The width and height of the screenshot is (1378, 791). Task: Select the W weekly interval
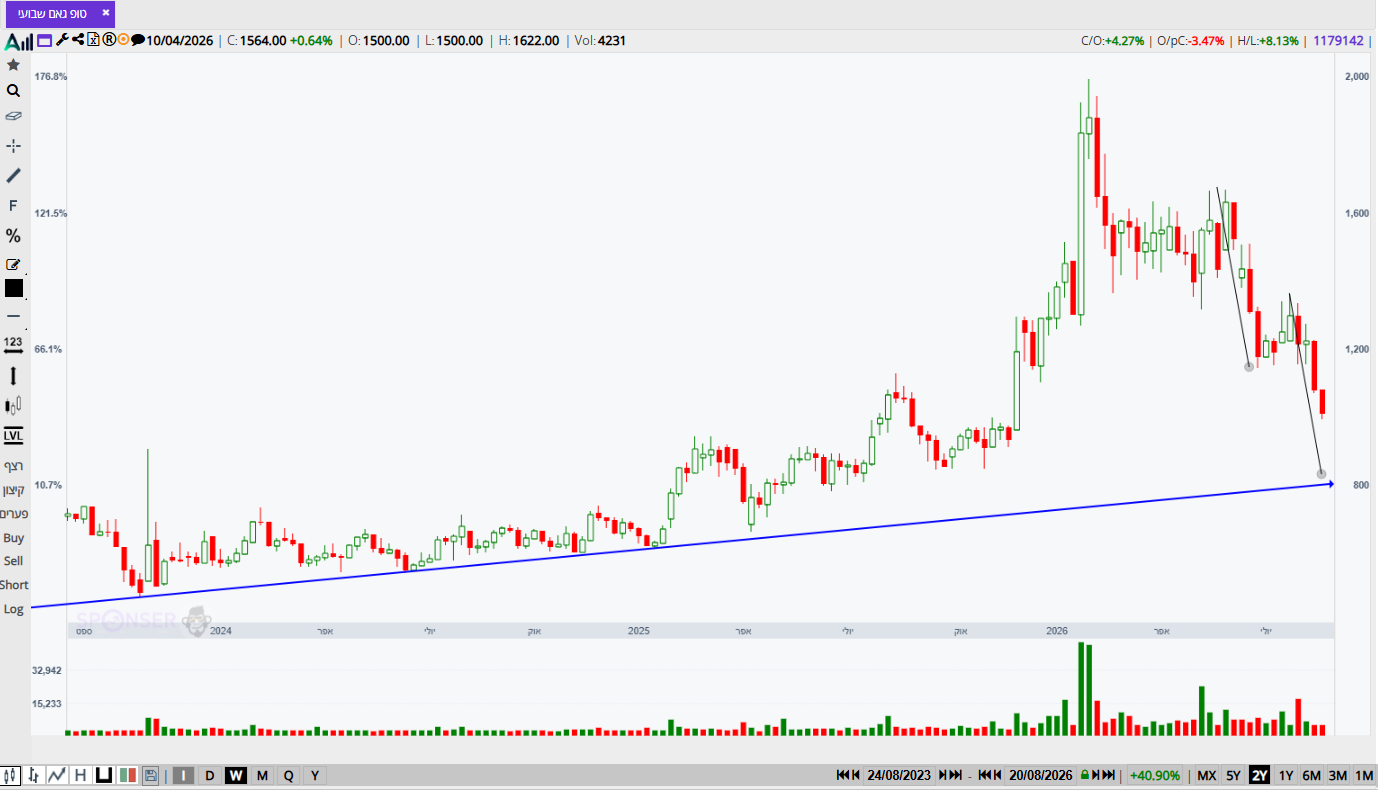(x=236, y=775)
